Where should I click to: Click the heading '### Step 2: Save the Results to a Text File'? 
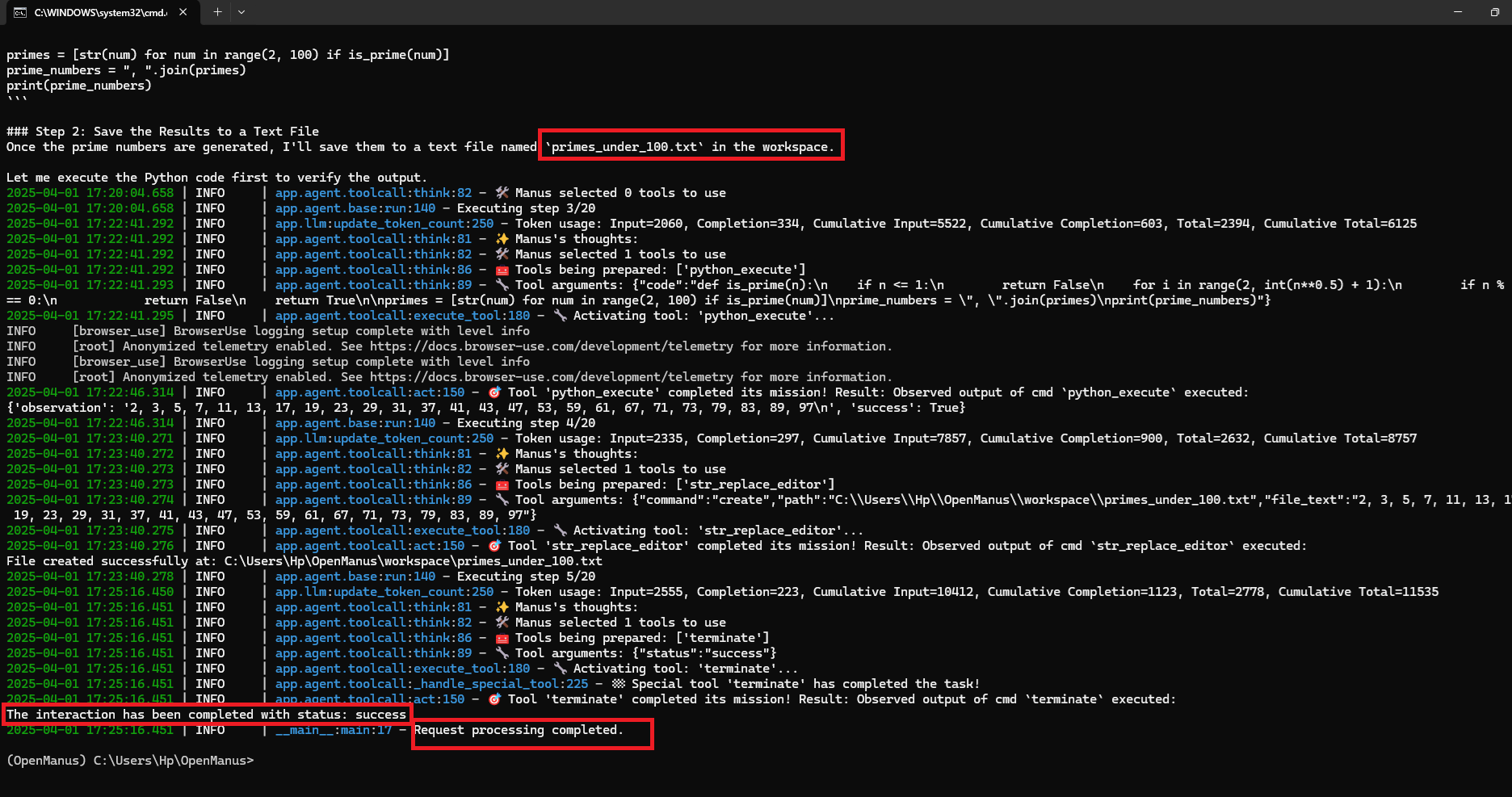(x=162, y=132)
